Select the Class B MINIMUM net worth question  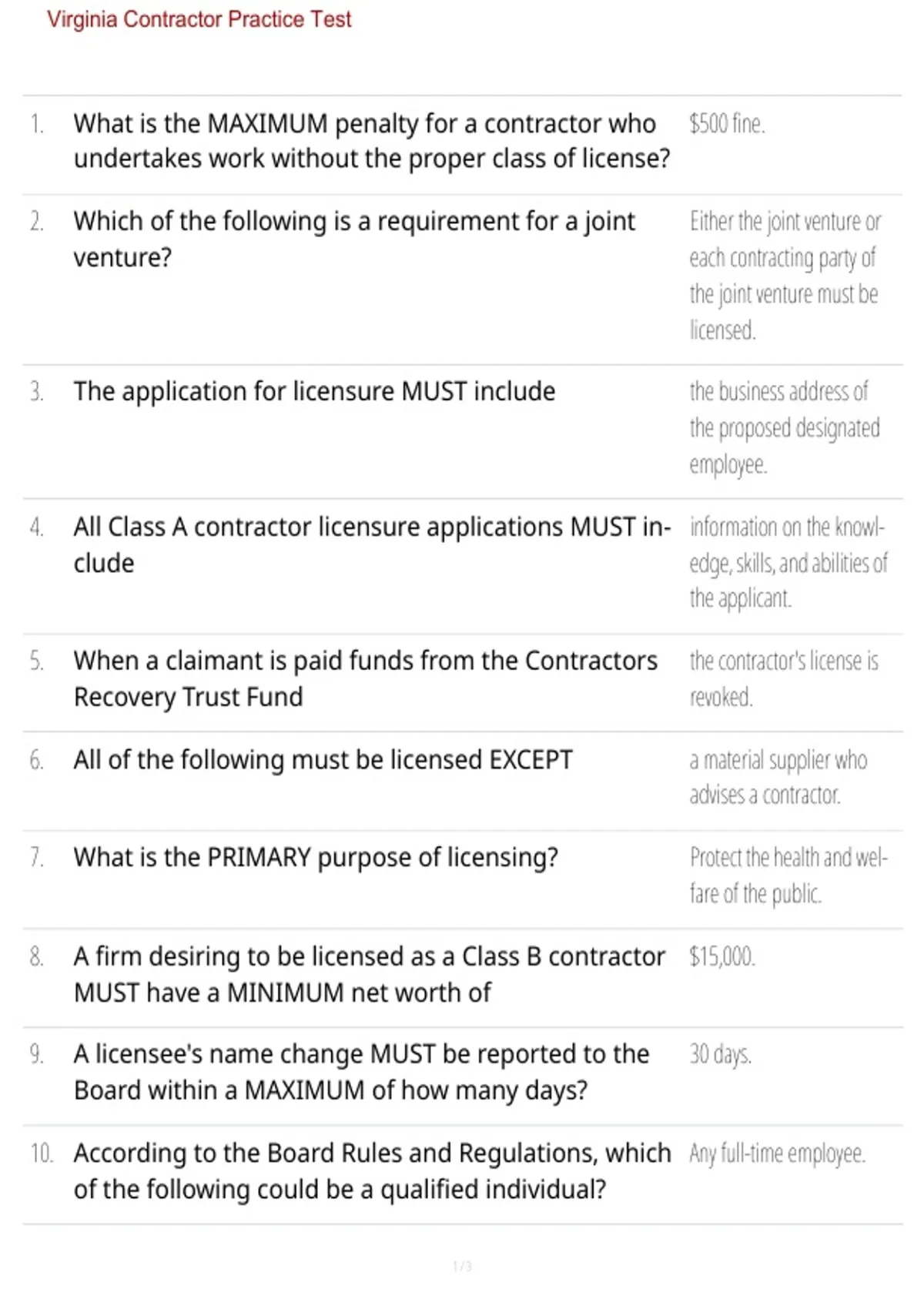pos(370,974)
